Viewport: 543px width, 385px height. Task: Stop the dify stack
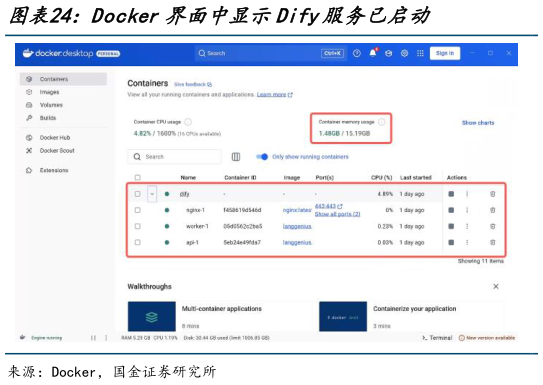click(451, 194)
